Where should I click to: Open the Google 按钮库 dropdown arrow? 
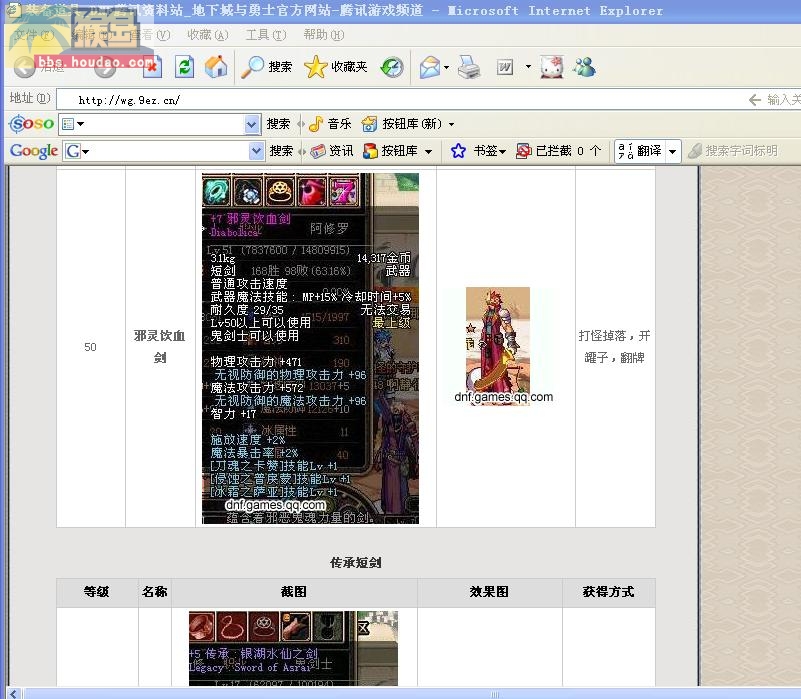(428, 151)
